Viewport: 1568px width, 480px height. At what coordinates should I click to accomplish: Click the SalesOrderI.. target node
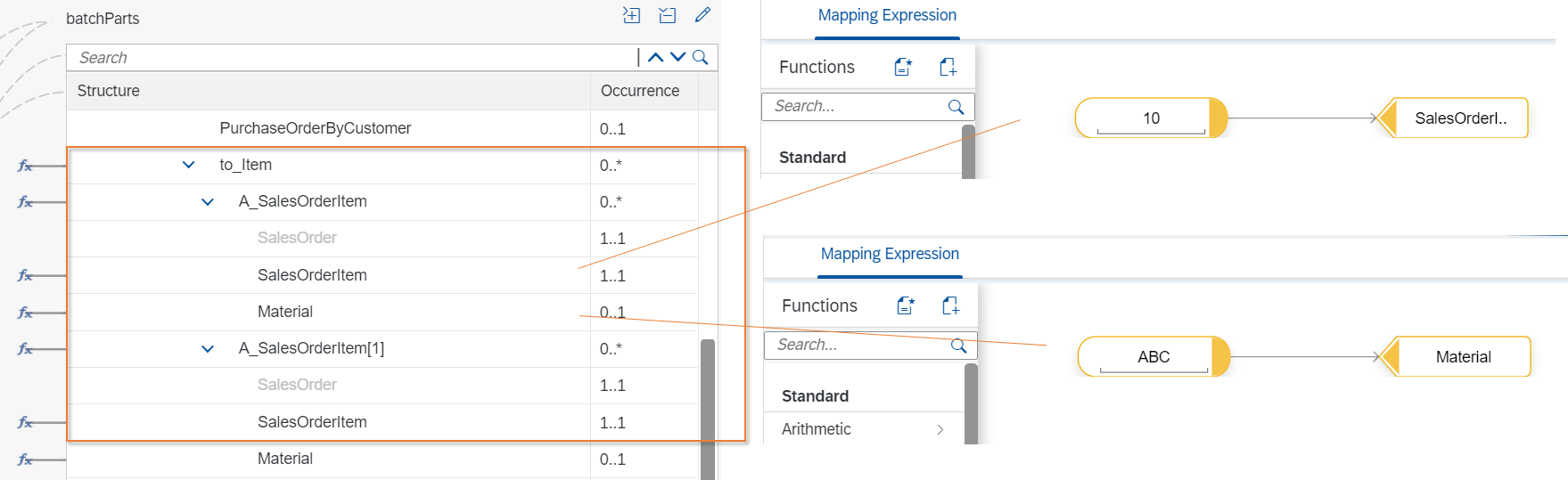[x=1453, y=118]
